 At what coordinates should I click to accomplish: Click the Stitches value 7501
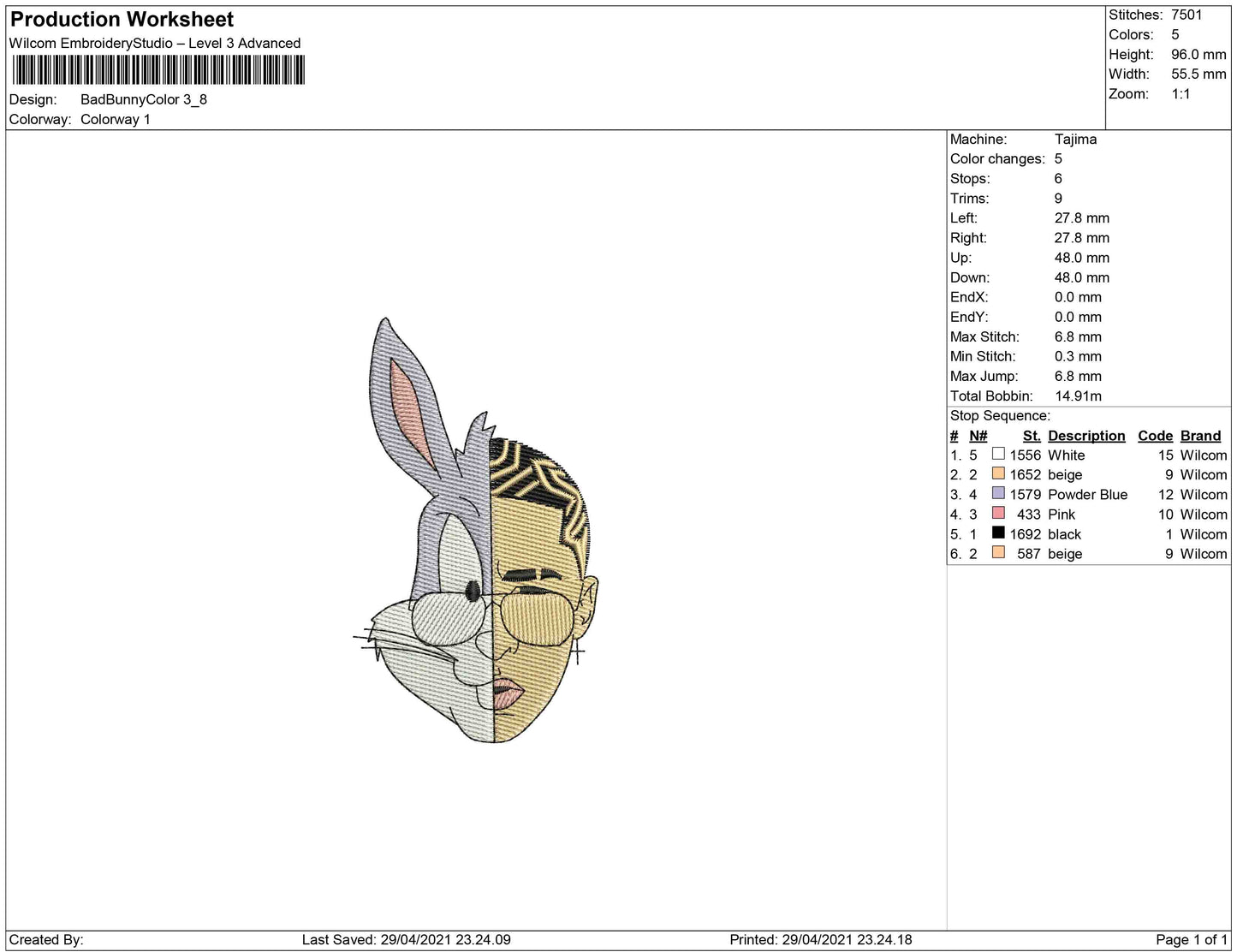coord(1186,15)
